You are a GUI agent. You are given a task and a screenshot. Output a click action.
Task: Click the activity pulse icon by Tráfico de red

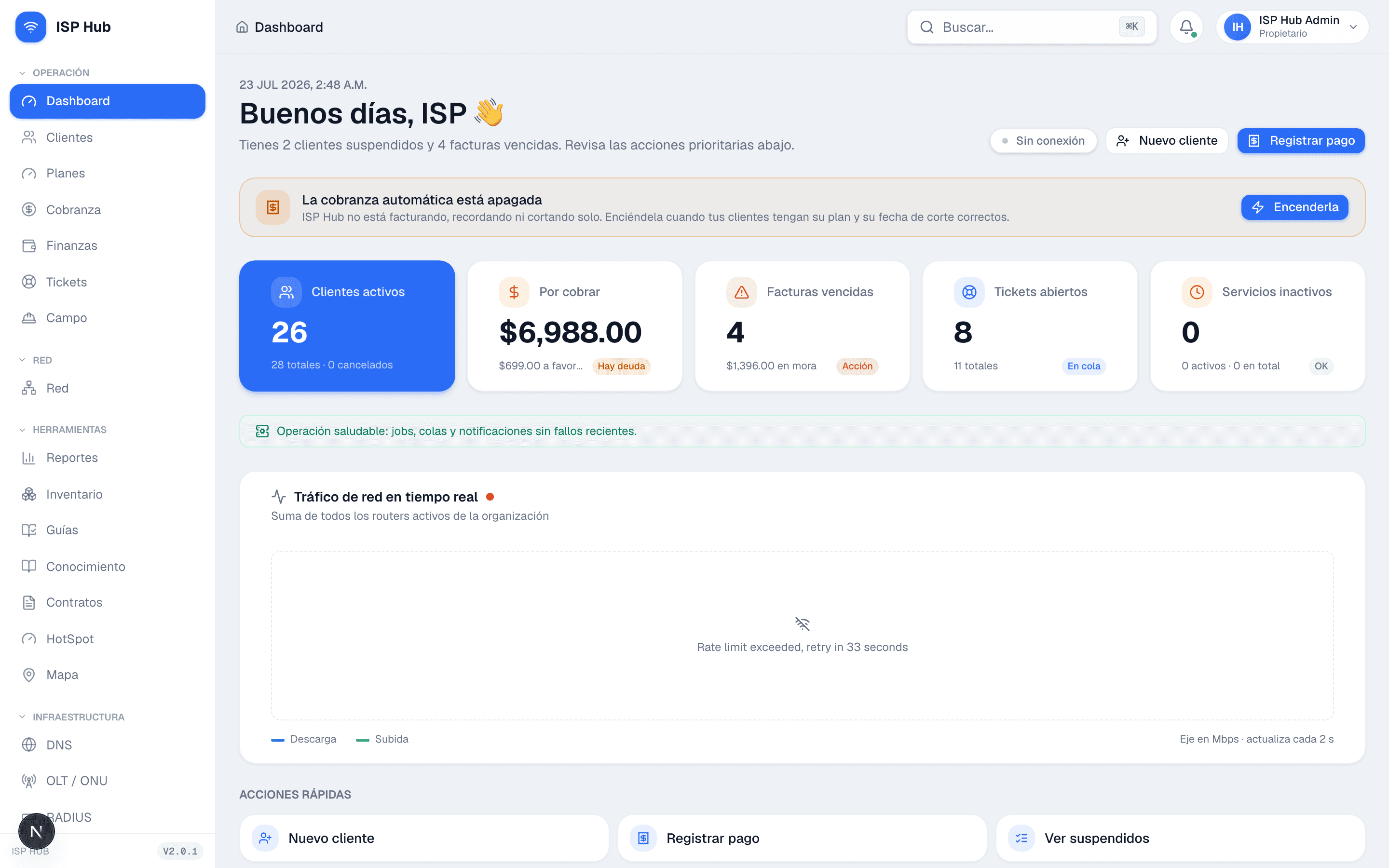click(279, 497)
